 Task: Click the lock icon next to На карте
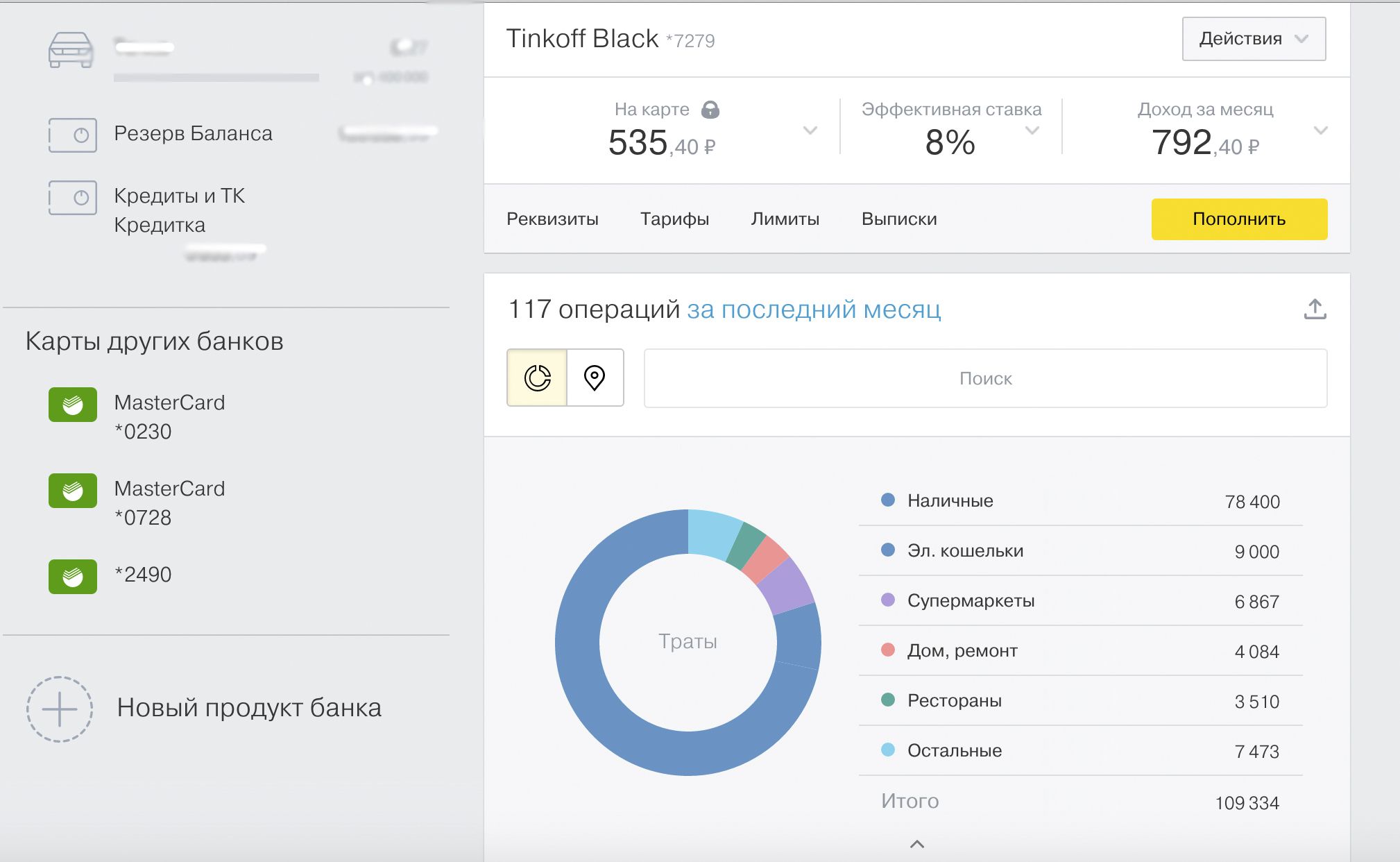coord(710,110)
